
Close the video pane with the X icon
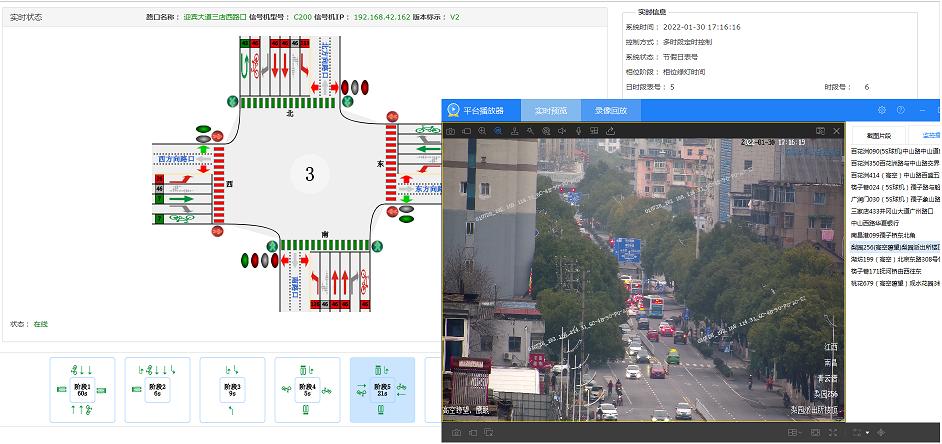click(x=836, y=131)
